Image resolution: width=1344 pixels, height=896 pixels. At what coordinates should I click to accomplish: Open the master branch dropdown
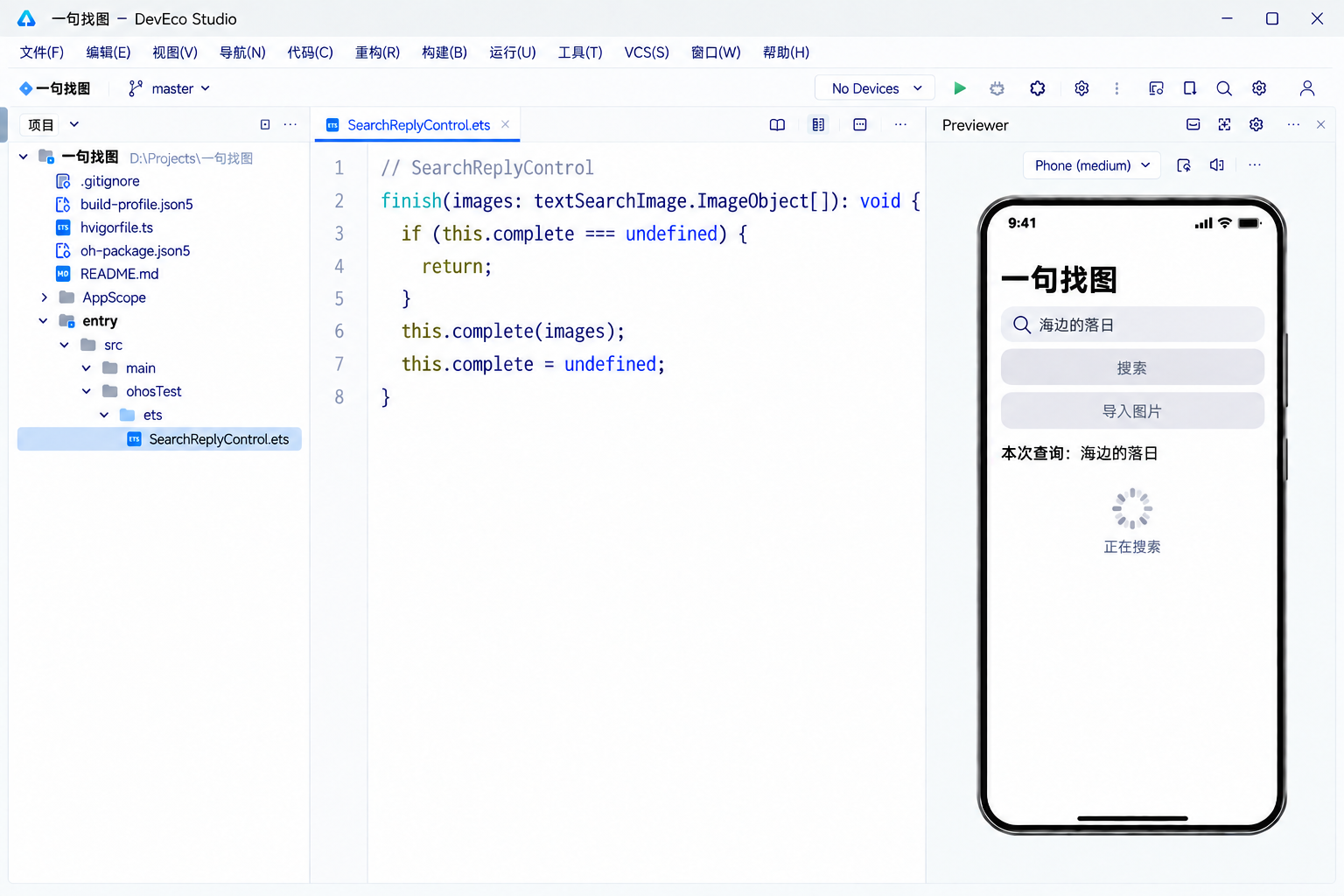click(x=170, y=88)
